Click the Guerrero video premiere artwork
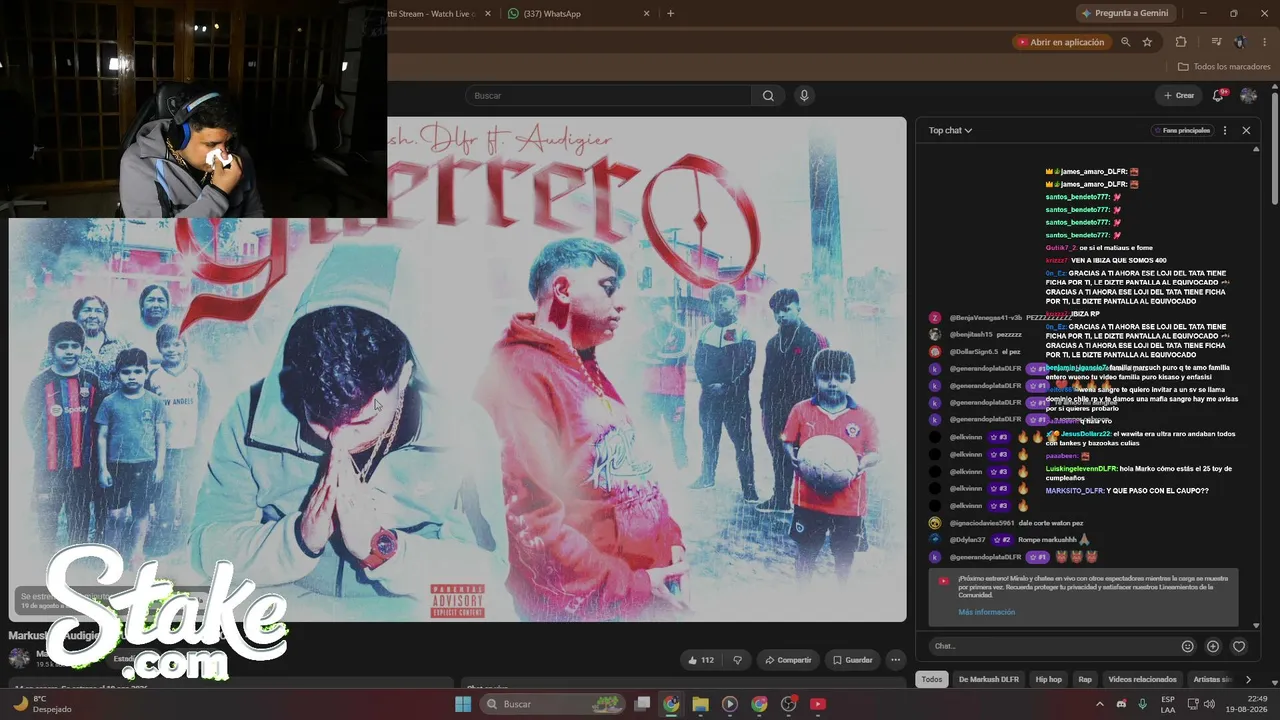 pos(457,369)
